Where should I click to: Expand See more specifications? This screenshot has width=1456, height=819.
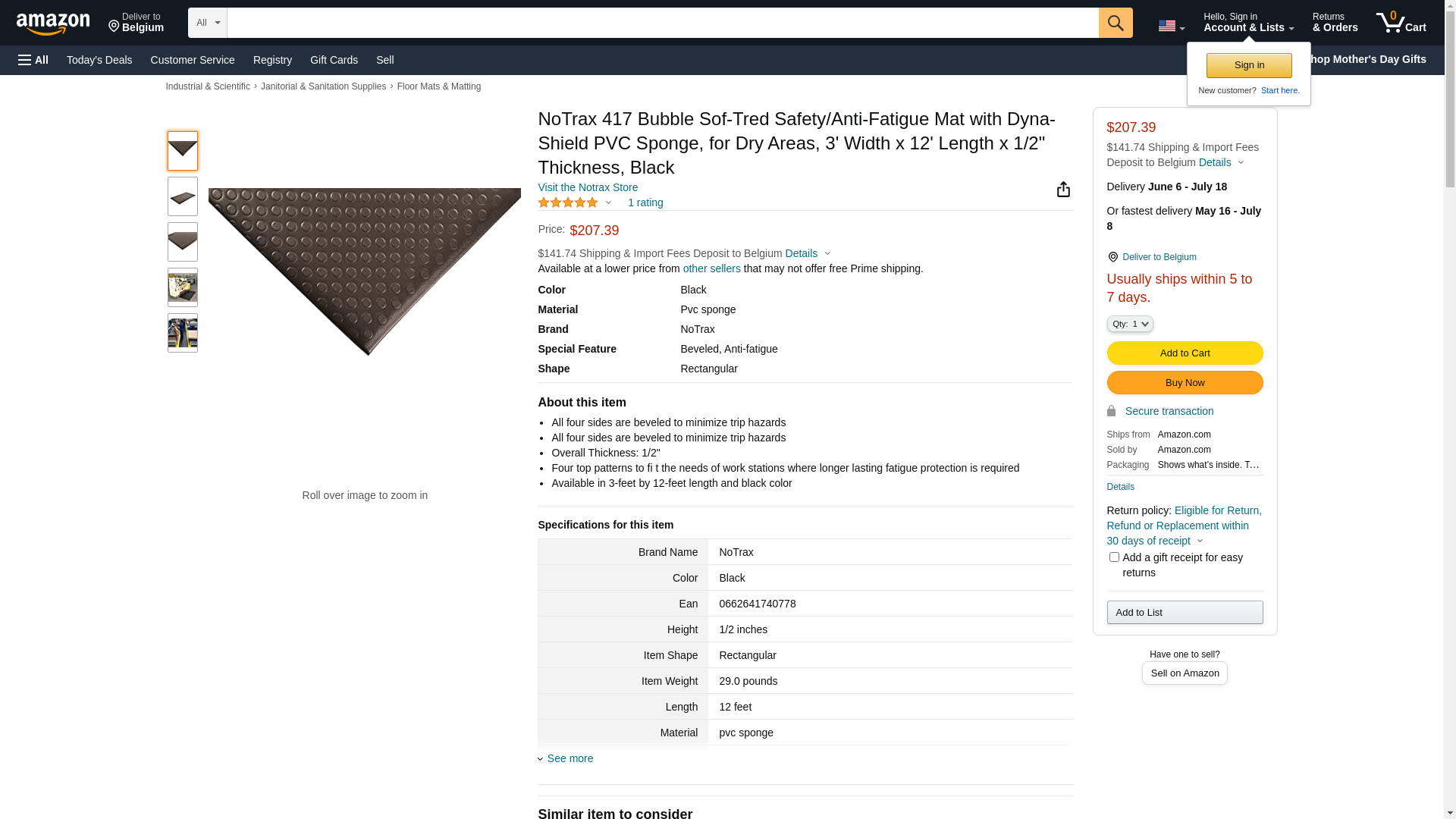tap(570, 758)
